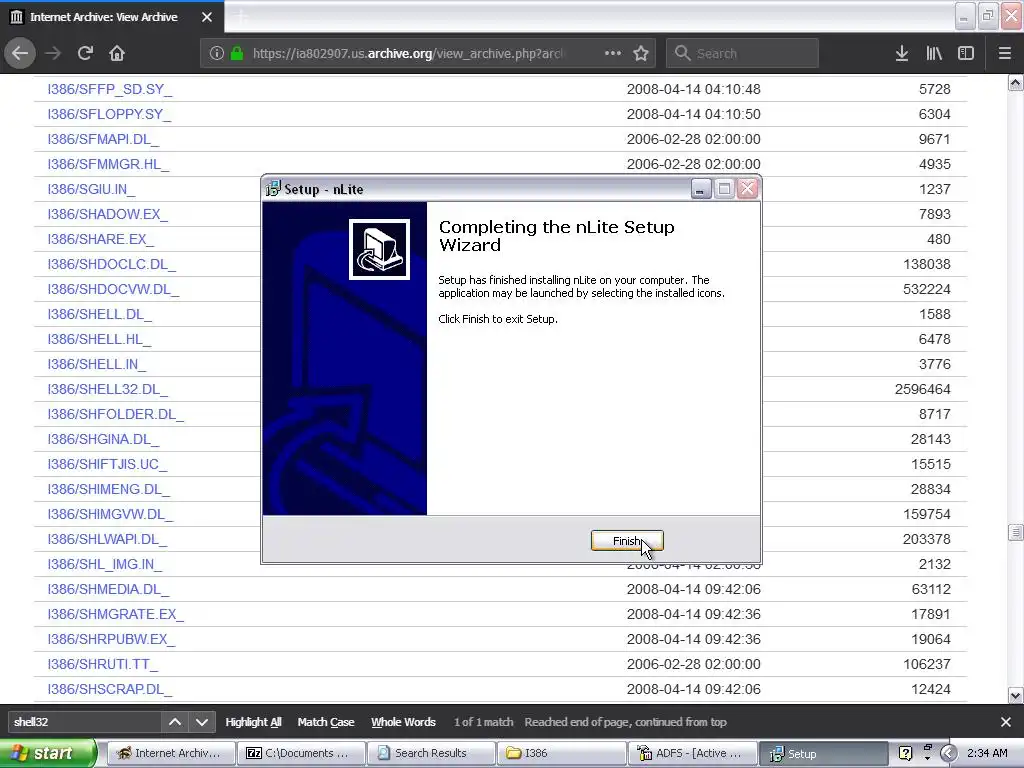Open the I386/SHMGRATE.EX_ link

pos(116,614)
